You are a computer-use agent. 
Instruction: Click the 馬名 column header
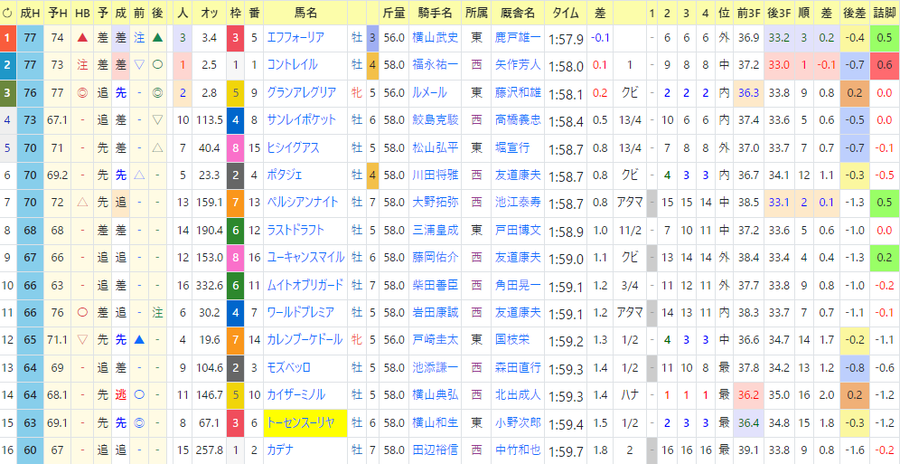point(307,13)
